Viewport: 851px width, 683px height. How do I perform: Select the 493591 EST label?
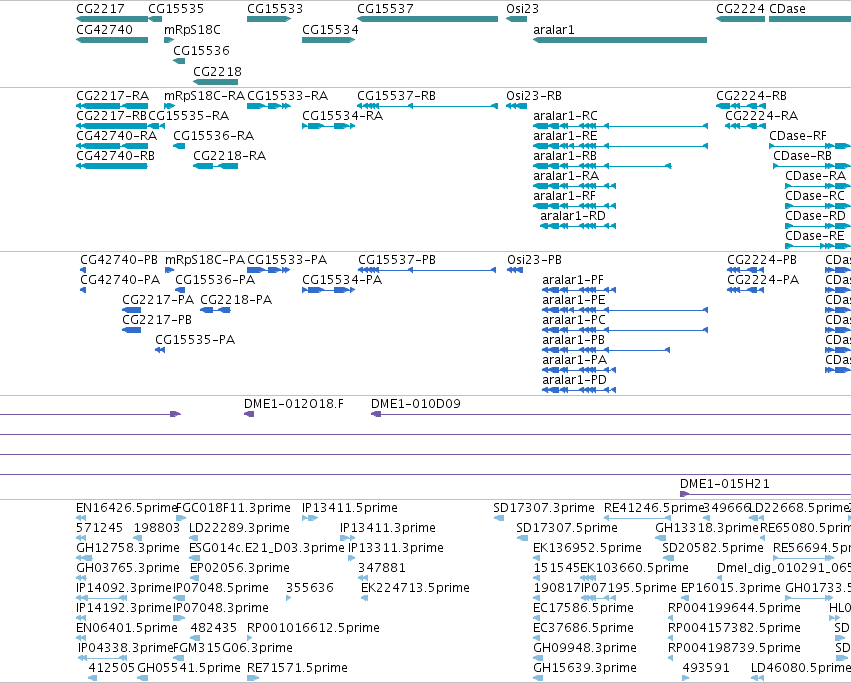coord(706,668)
